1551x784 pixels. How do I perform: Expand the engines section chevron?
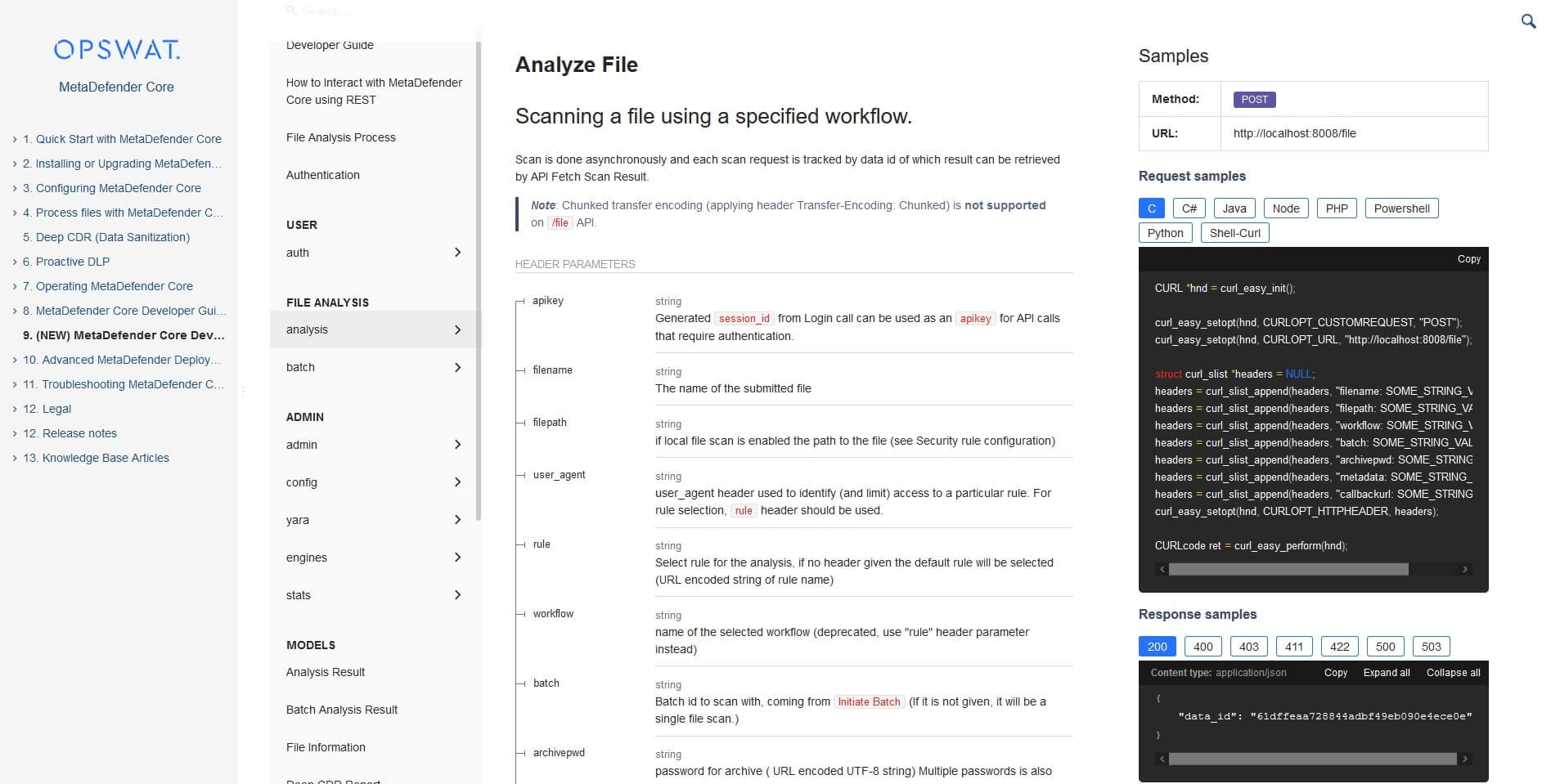tap(457, 558)
